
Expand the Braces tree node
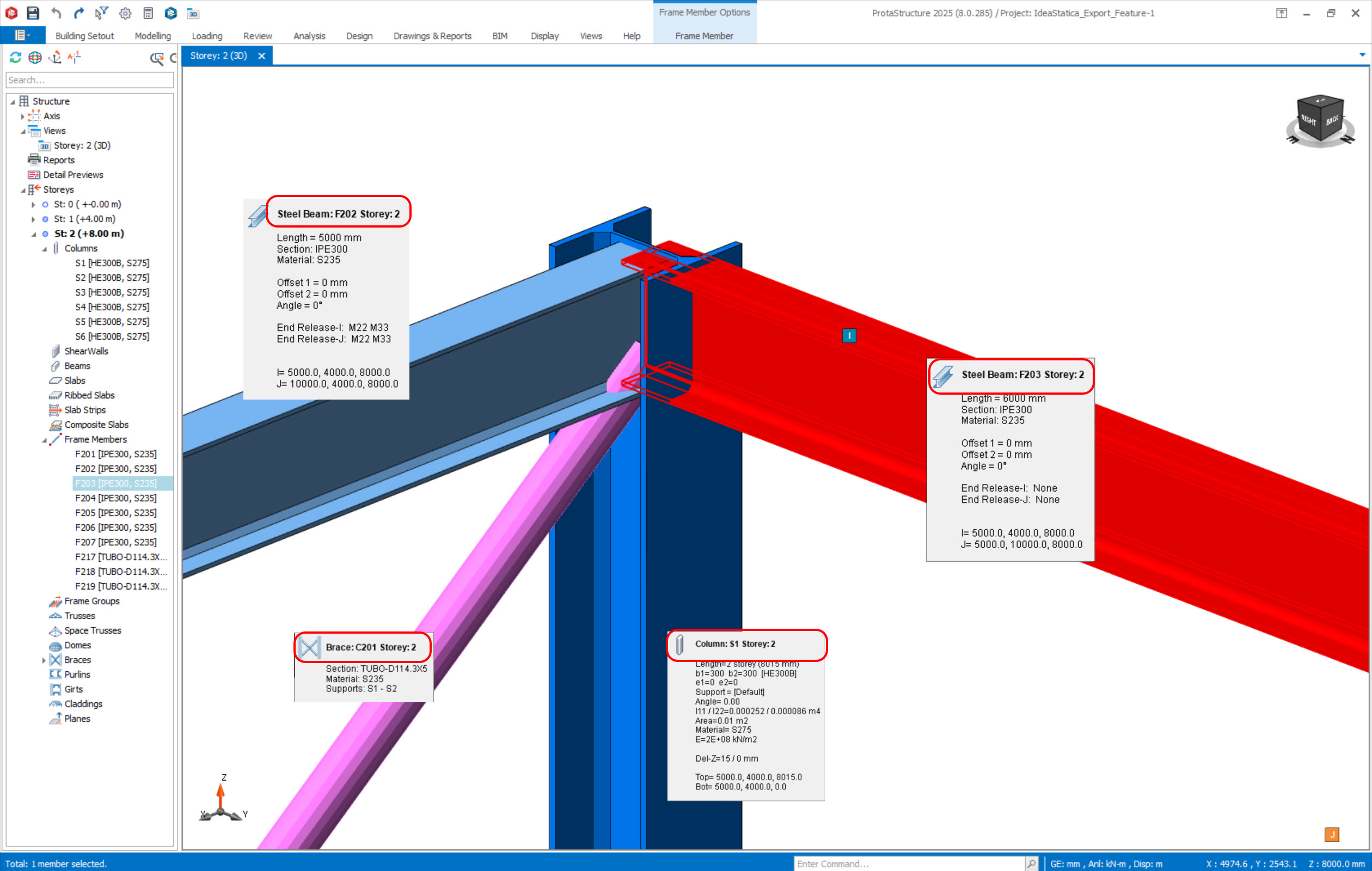(x=44, y=660)
